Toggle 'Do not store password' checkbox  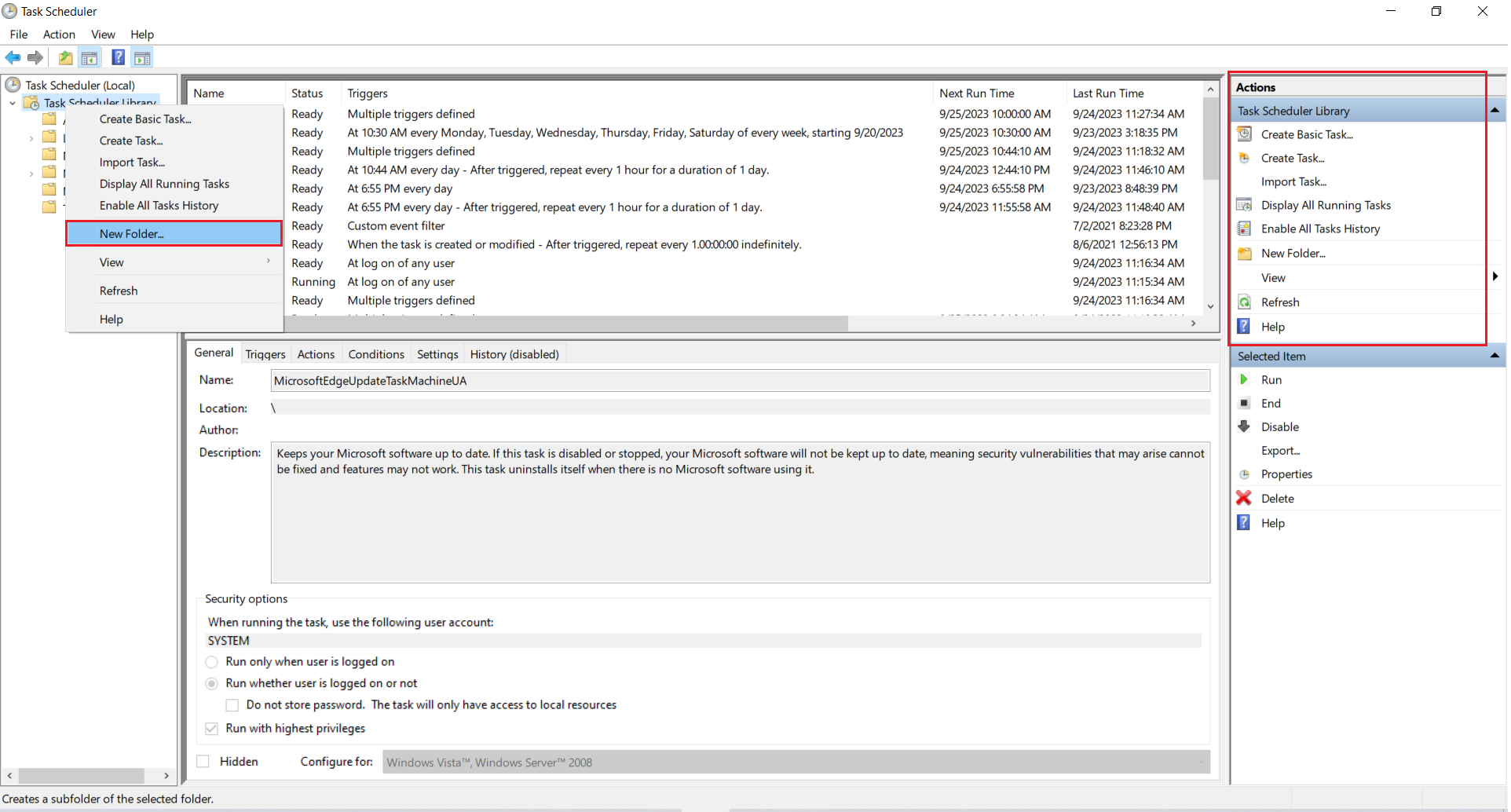232,705
